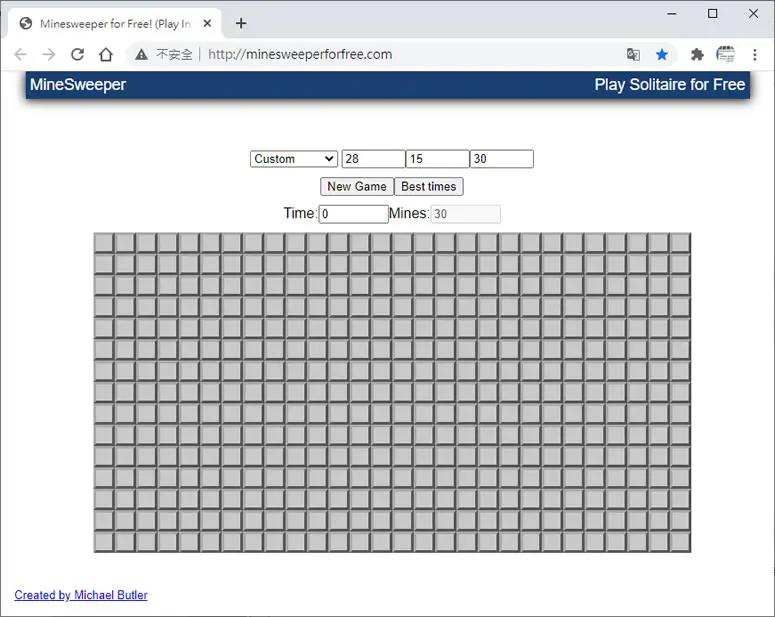Minimize the browser window
This screenshot has height=617, width=775.
point(672,14)
